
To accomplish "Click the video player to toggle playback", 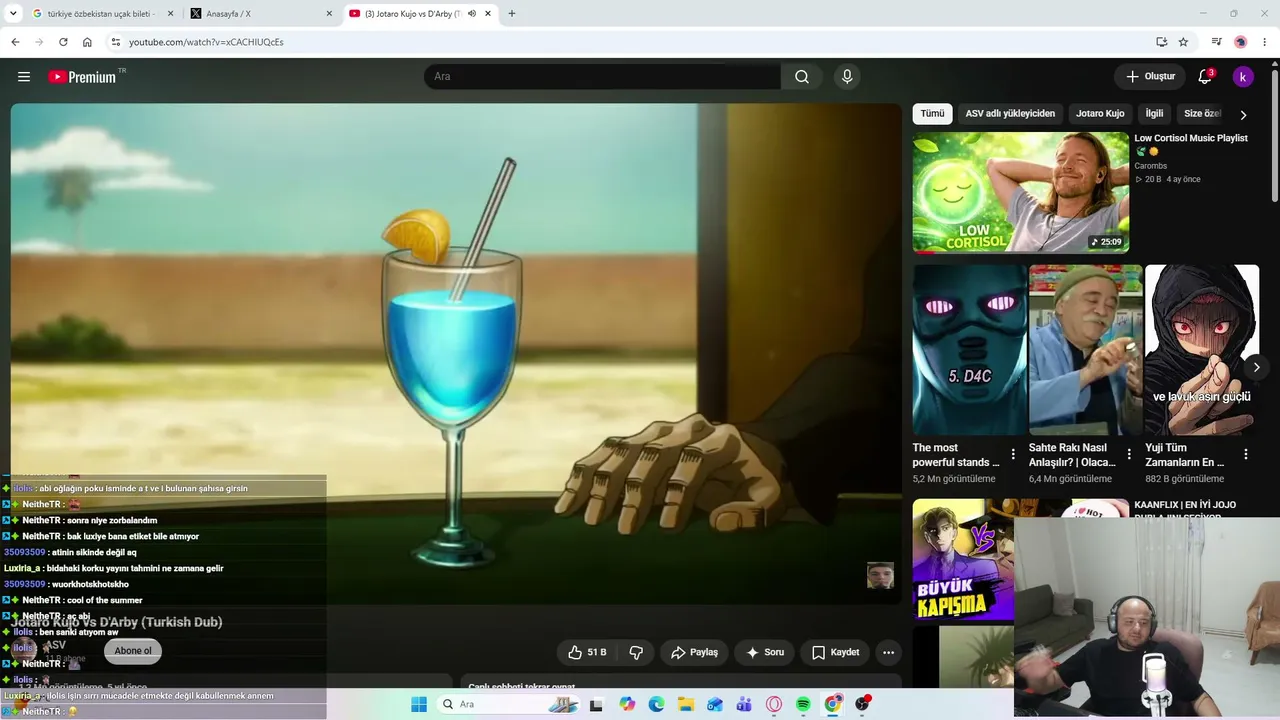I will [456, 353].
